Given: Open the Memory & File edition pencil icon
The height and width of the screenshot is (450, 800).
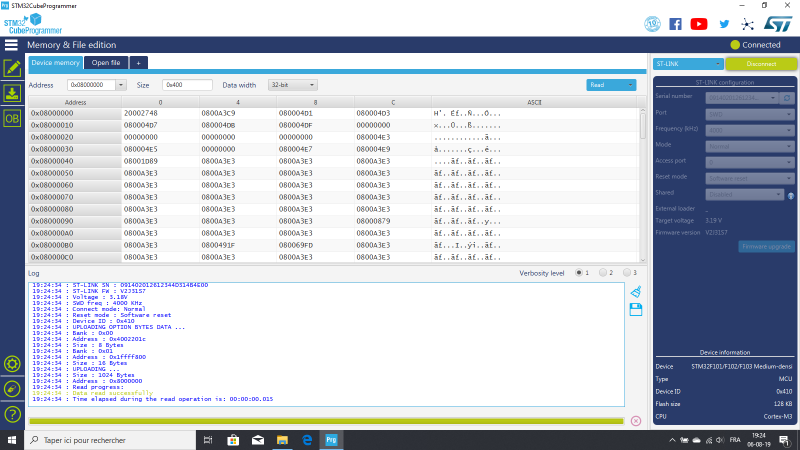Looking at the screenshot, I should (12, 68).
